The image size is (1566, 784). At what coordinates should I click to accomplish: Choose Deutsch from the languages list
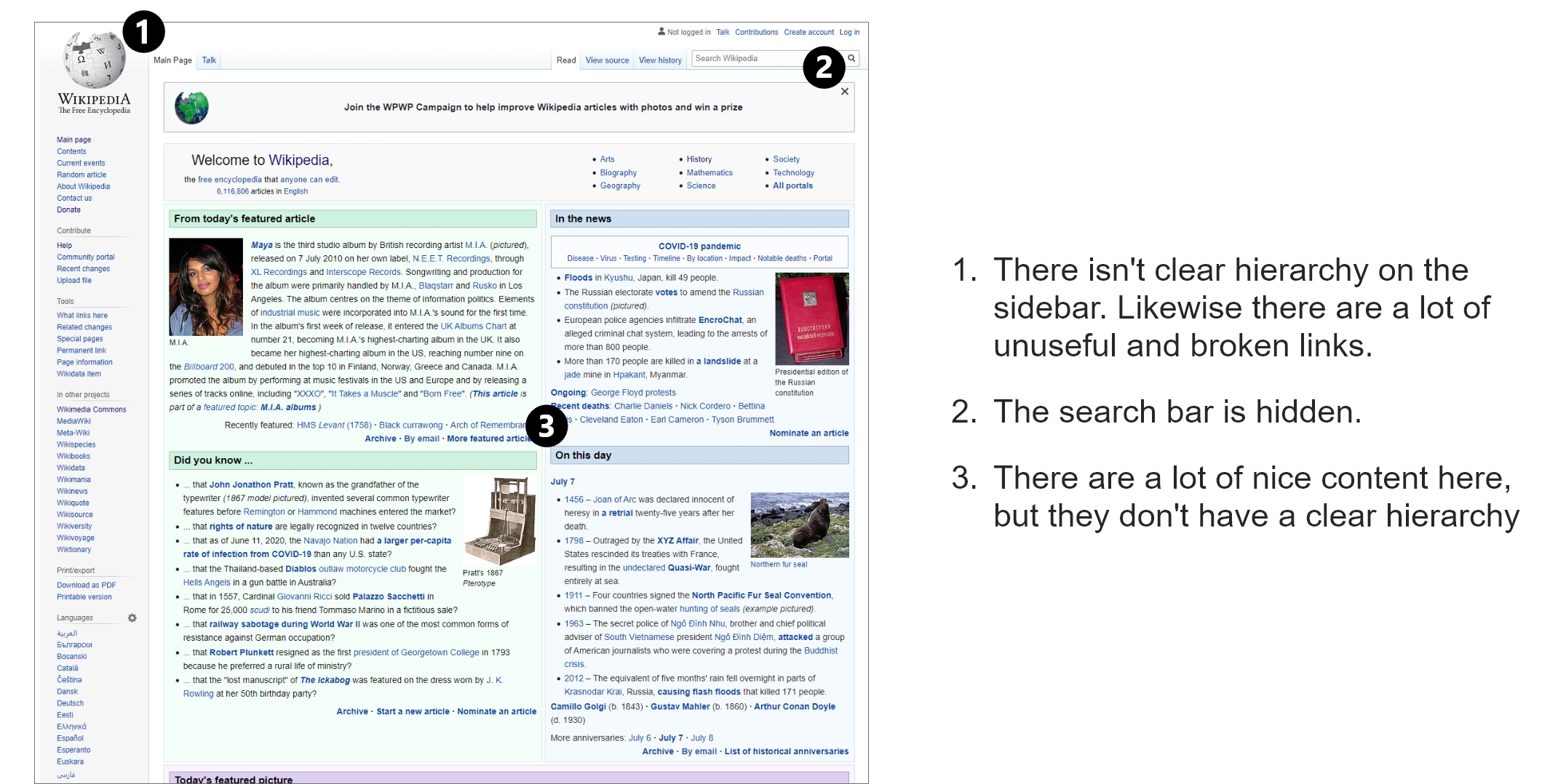[70, 703]
